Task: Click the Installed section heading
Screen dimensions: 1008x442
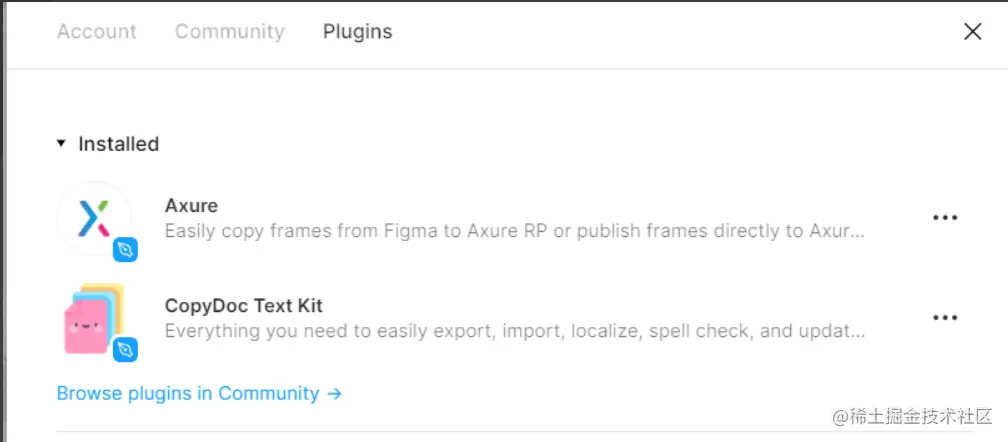Action: (x=119, y=144)
